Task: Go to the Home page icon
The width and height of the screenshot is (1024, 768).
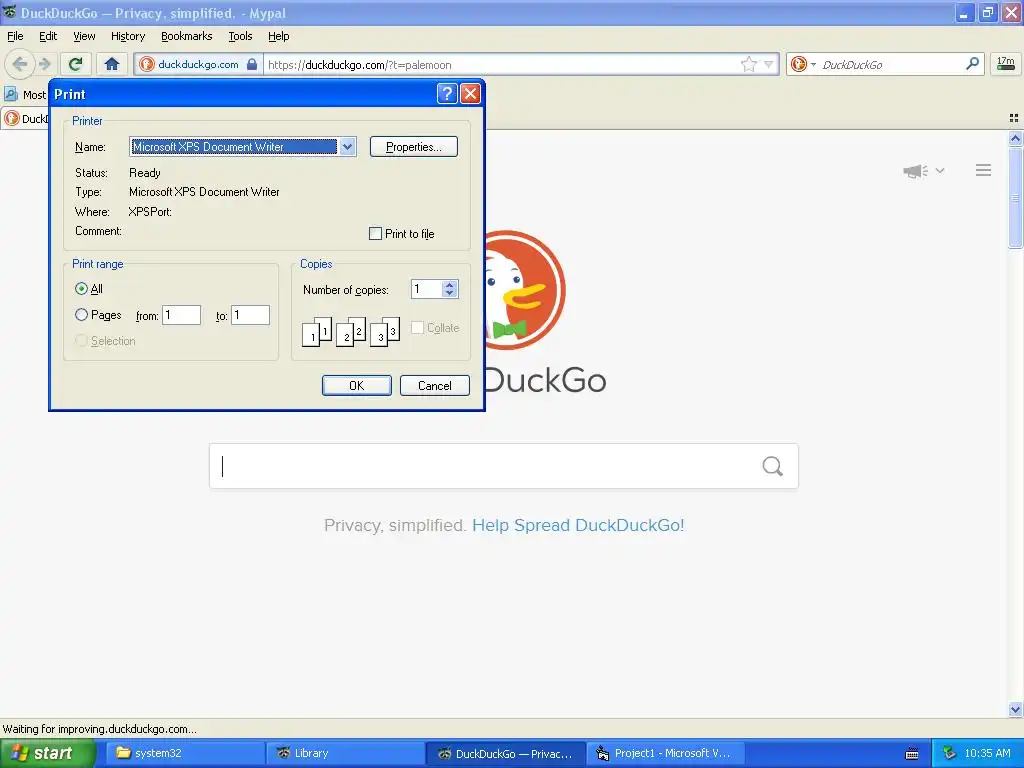Action: pyautogui.click(x=112, y=64)
